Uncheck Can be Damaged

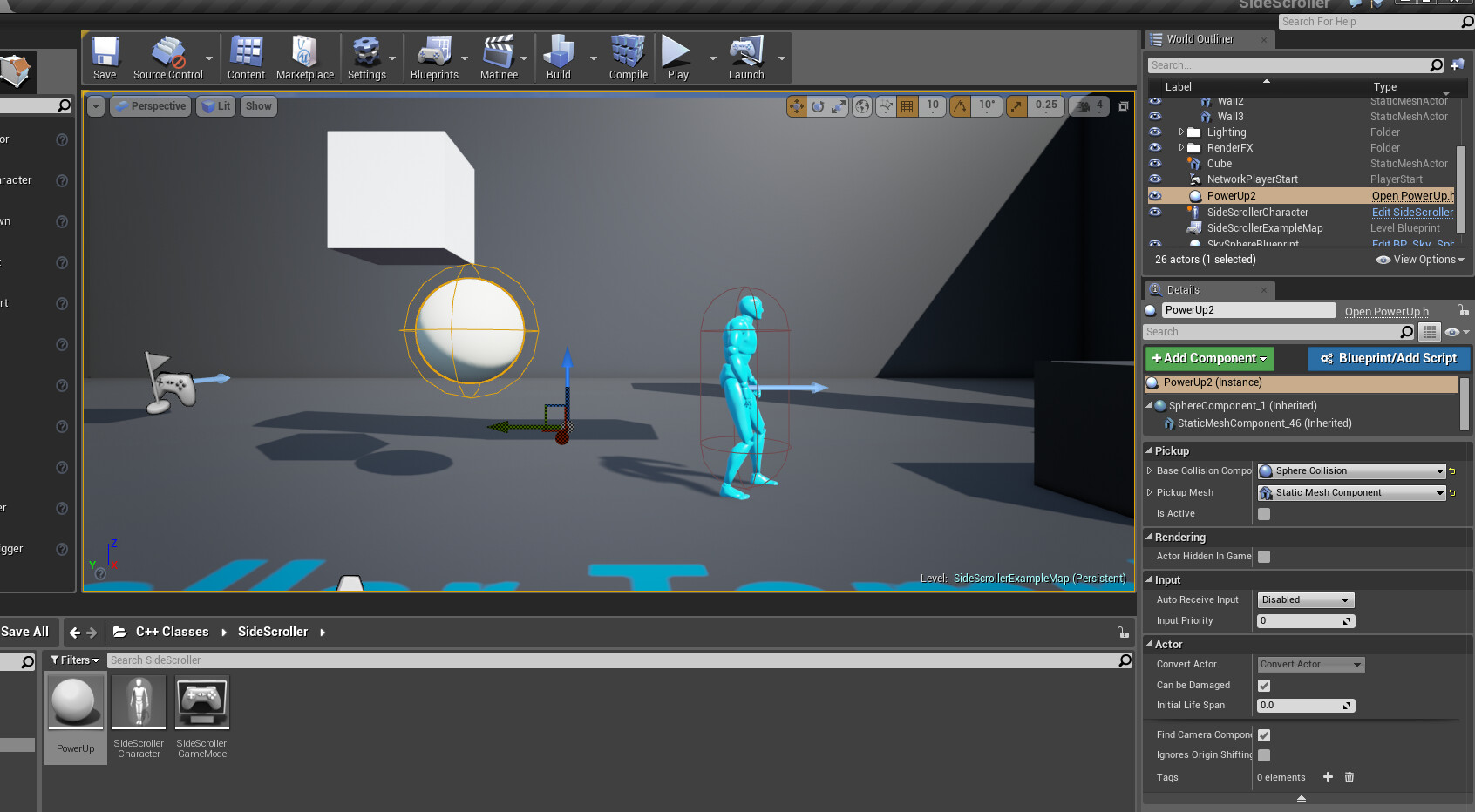(x=1264, y=686)
